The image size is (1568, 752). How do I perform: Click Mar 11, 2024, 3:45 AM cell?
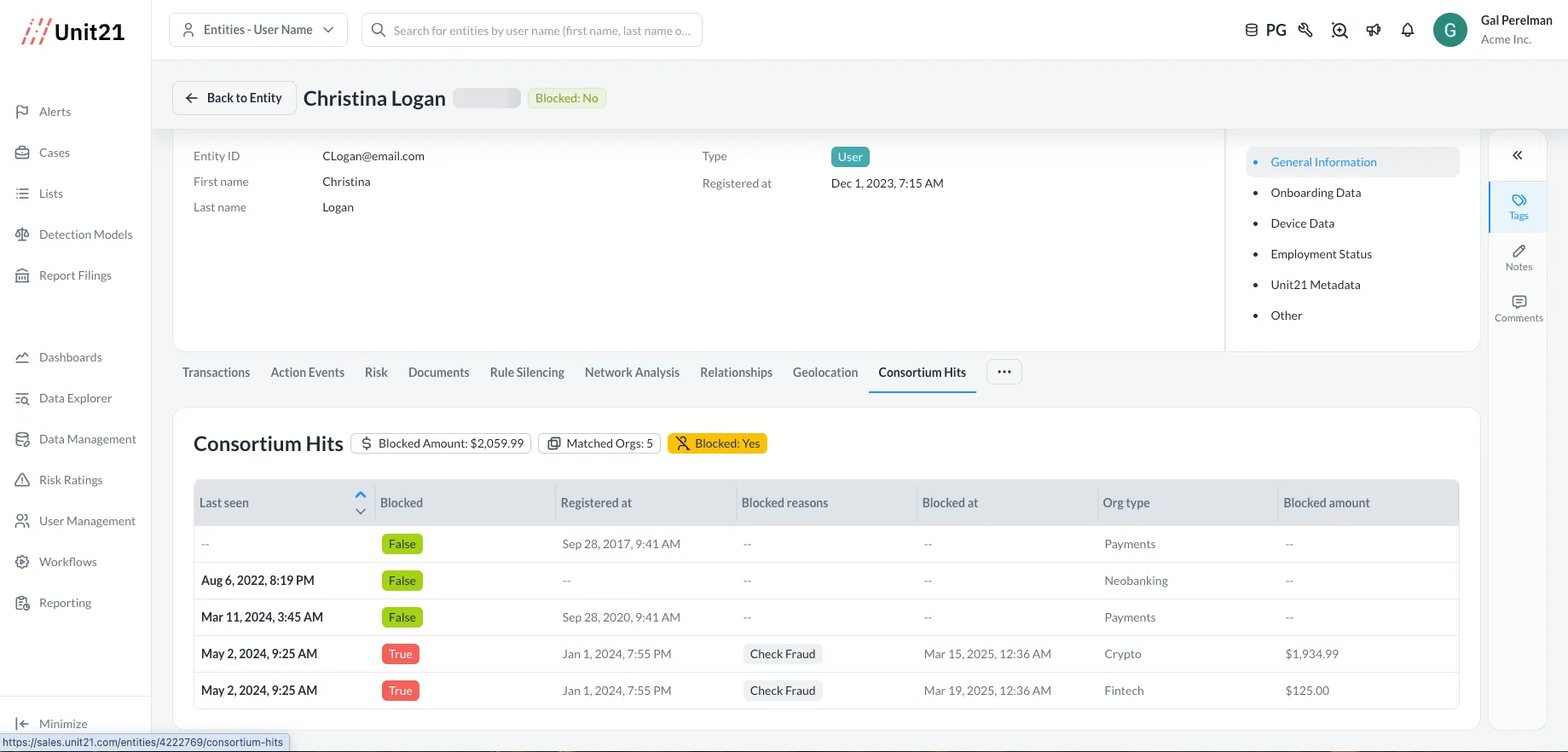click(262, 617)
